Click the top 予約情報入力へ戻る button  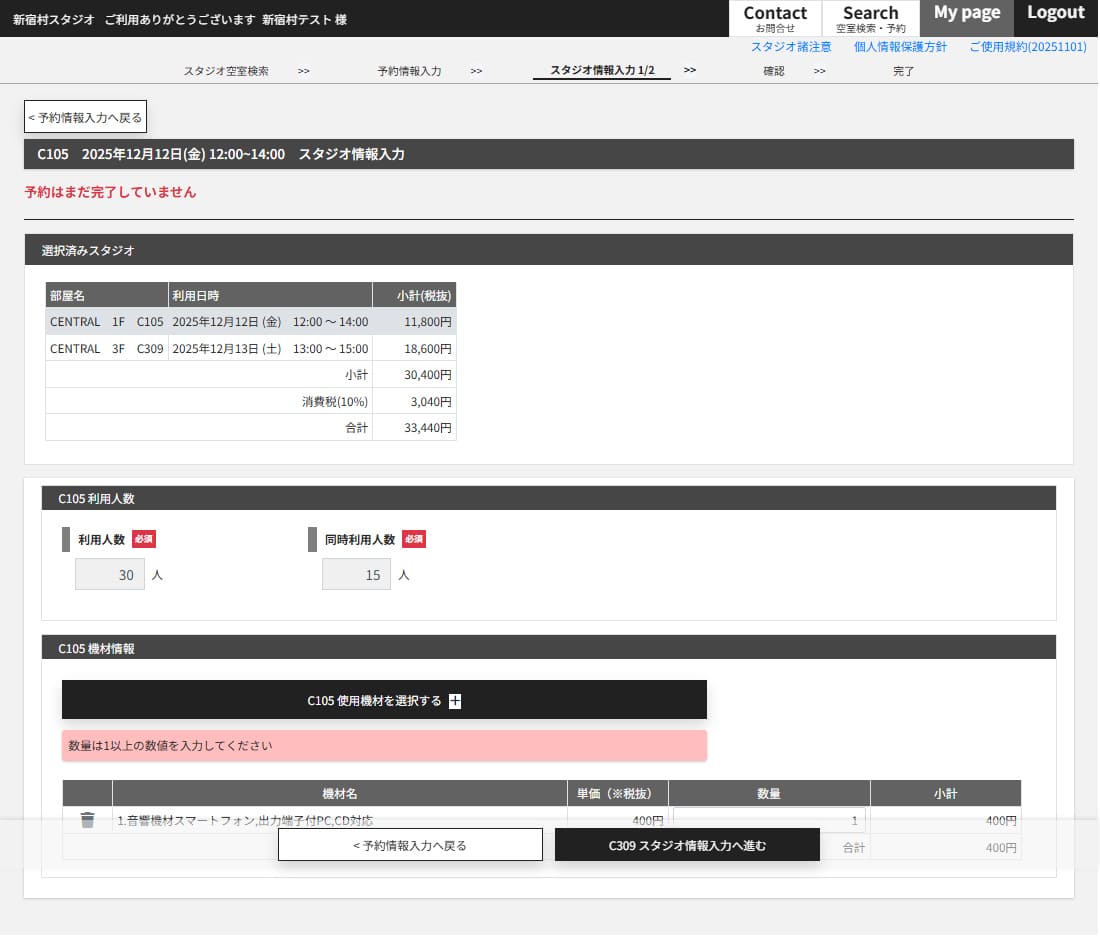pyautogui.click(x=85, y=117)
